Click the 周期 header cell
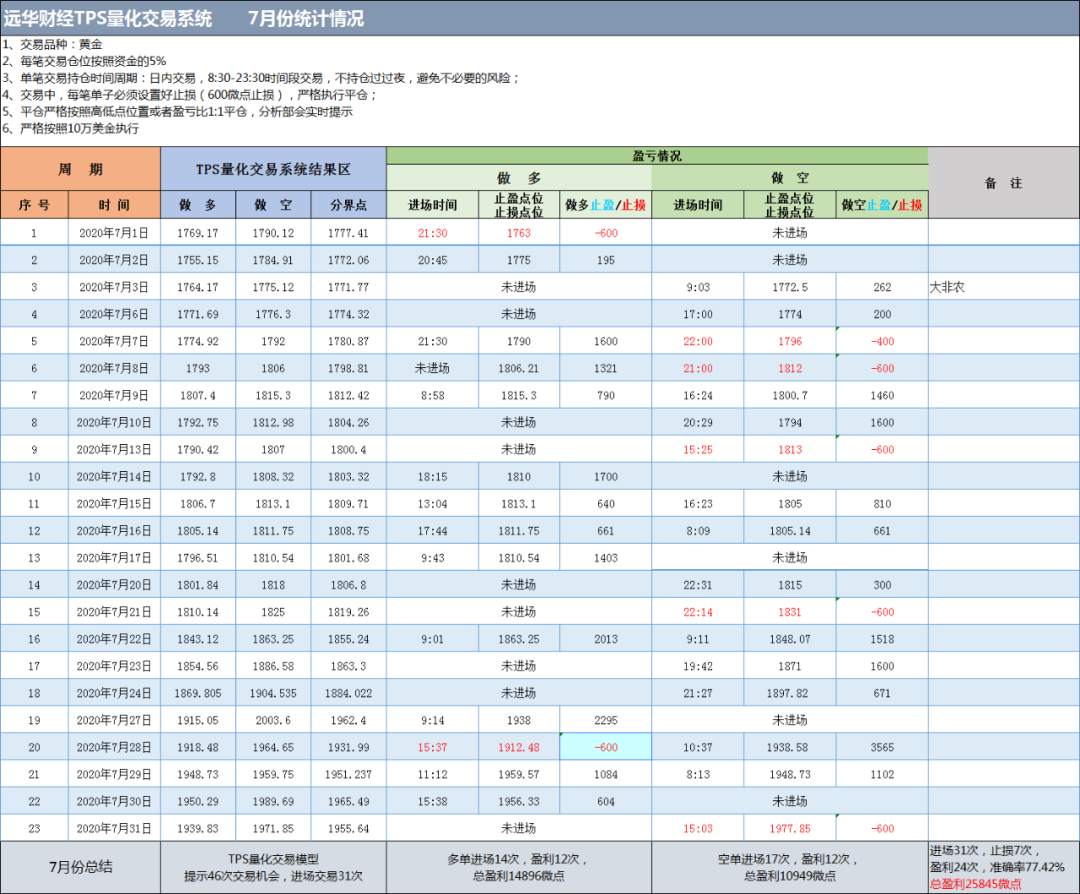The image size is (1080, 894). click(81, 169)
